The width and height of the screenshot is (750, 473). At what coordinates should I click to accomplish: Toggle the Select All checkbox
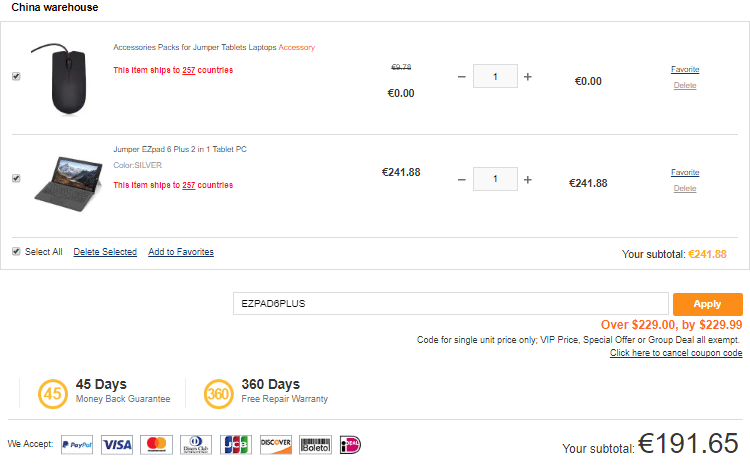[x=16, y=252]
